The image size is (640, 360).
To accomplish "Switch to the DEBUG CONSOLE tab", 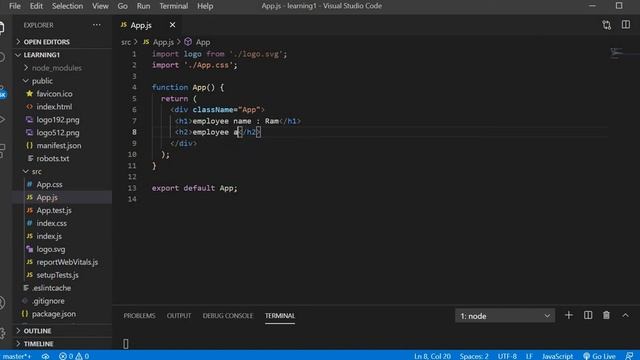I will pyautogui.click(x=228, y=316).
